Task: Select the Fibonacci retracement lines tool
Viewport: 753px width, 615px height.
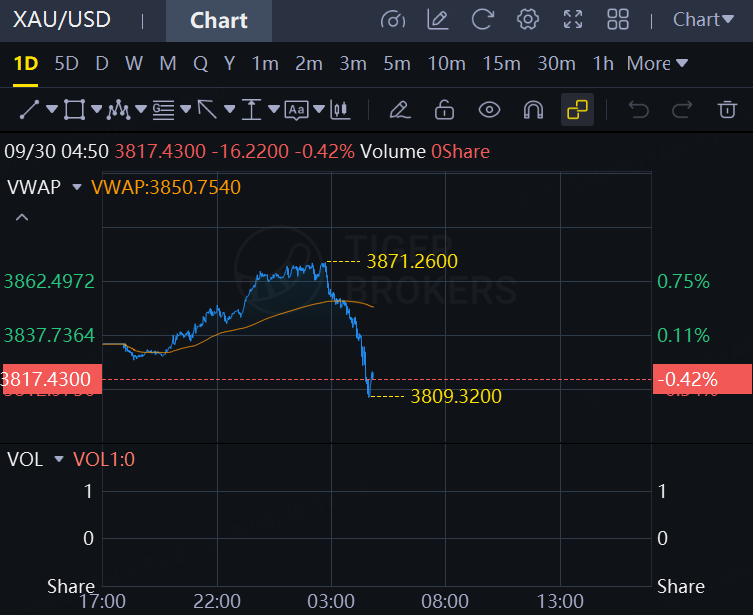Action: click(163, 110)
